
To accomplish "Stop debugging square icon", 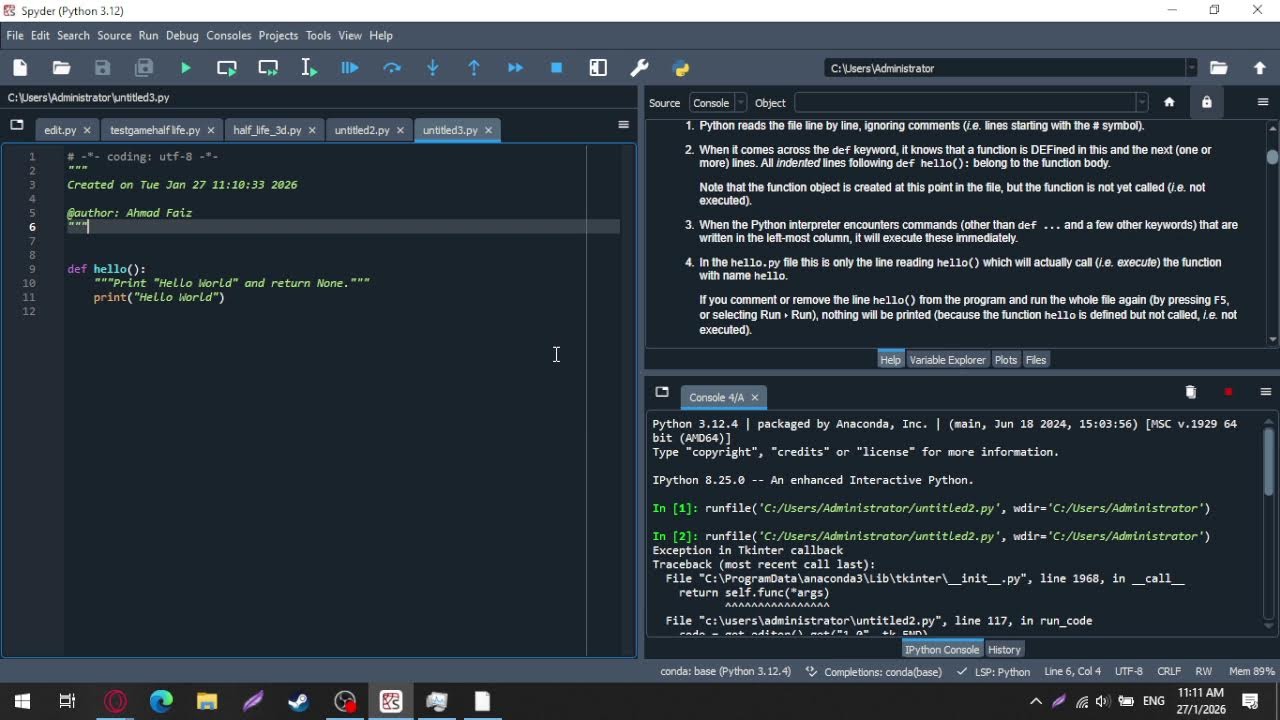I will click(557, 68).
